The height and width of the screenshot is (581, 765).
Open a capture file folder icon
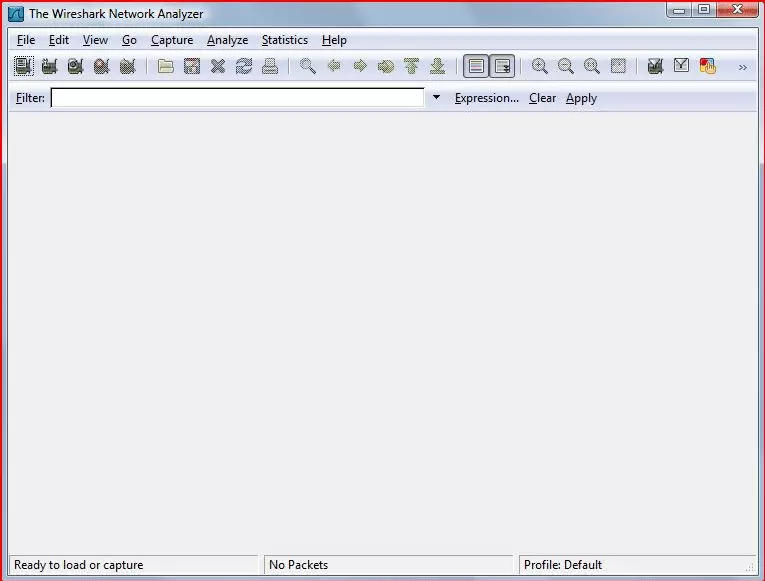click(166, 66)
